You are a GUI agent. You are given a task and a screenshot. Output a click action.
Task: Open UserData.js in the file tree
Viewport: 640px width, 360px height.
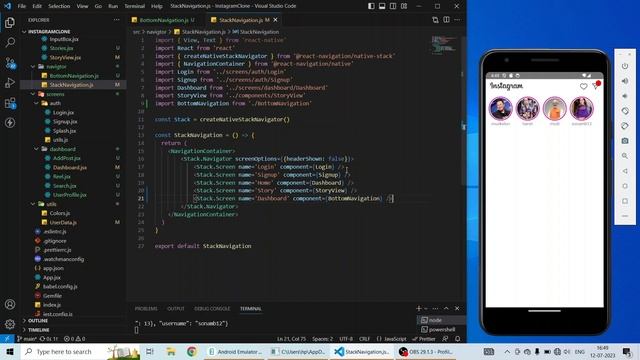point(63,222)
